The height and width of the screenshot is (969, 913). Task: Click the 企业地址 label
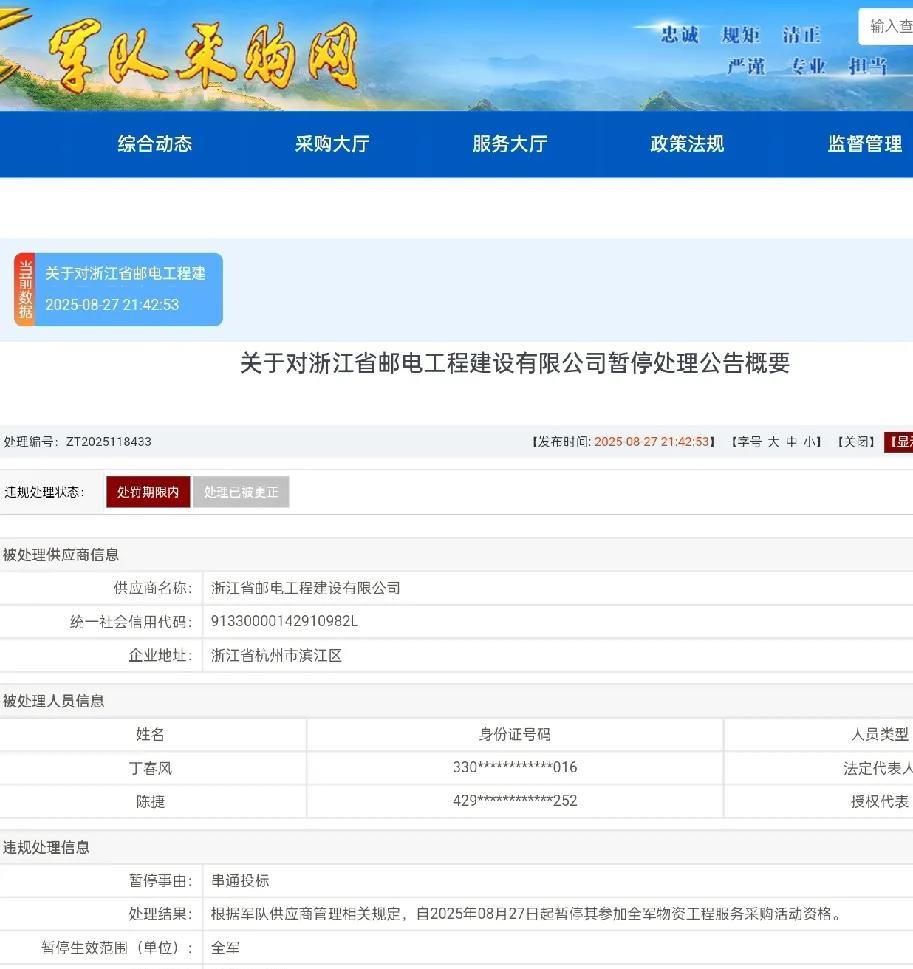(x=160, y=655)
